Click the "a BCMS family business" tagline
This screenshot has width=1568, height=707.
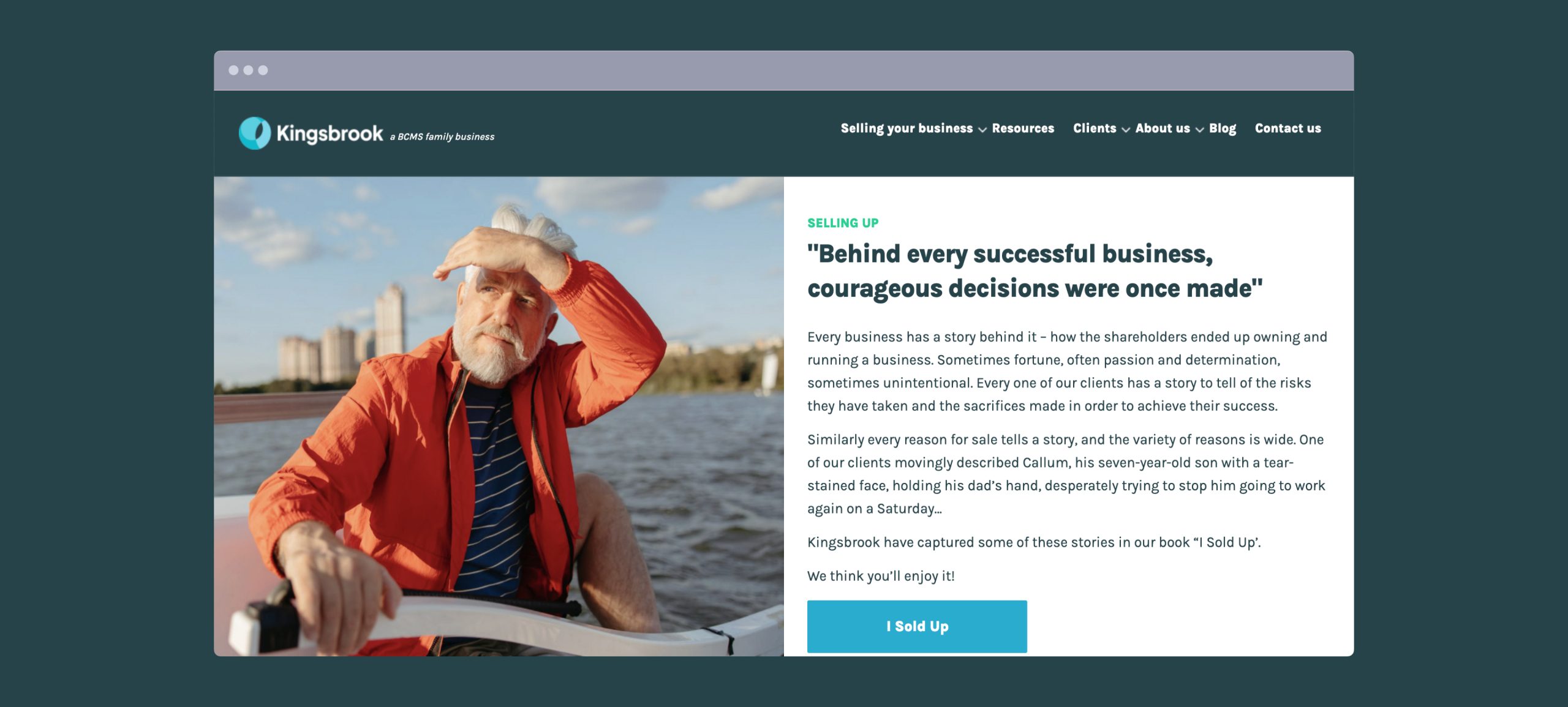(442, 137)
